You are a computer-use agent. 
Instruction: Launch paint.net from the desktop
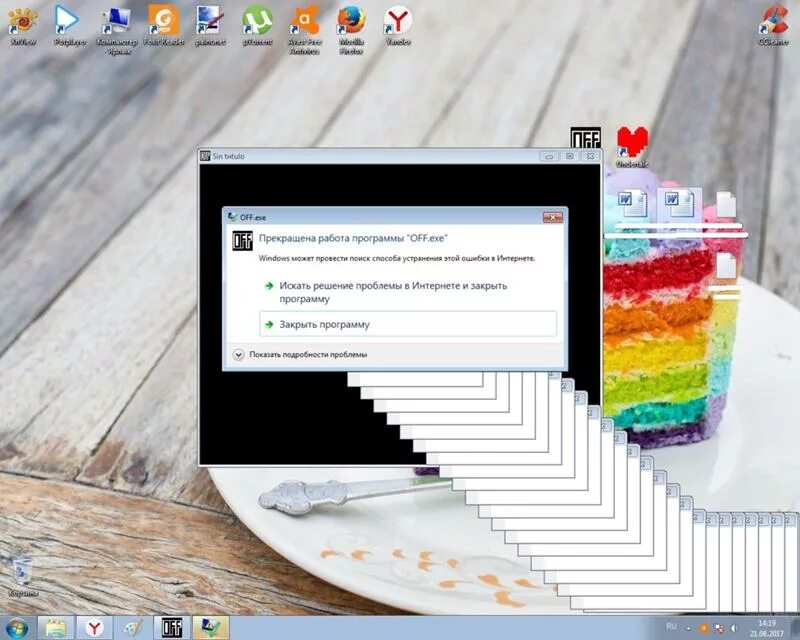tap(210, 27)
